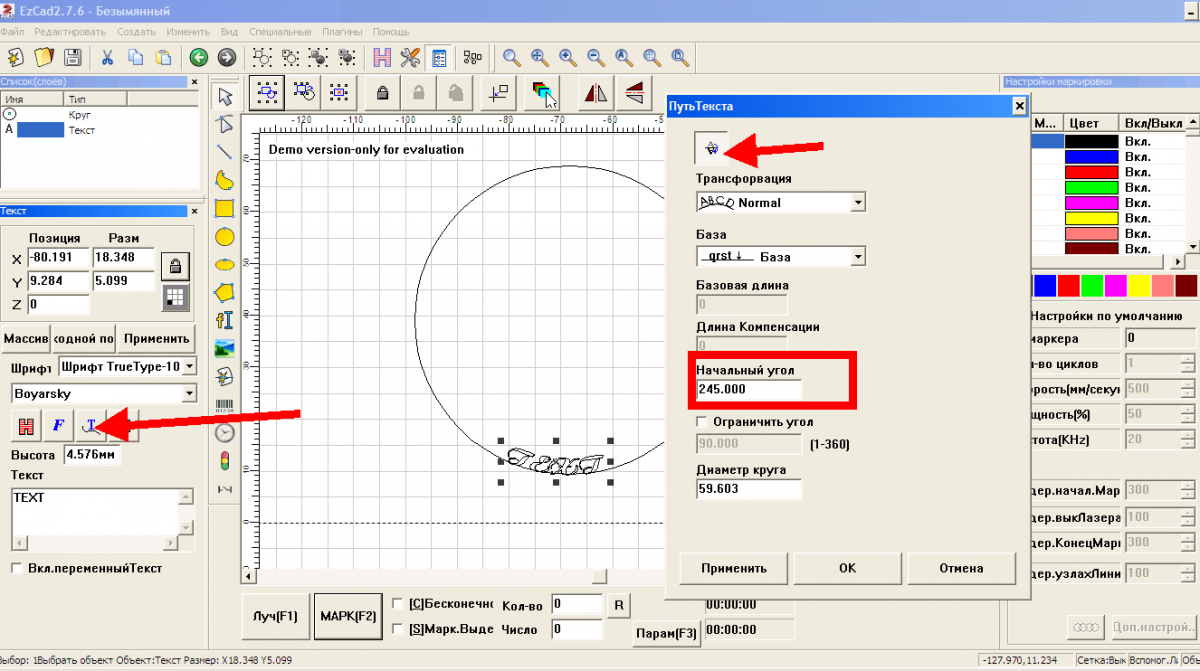
Task: Open text path settings (curved T icon)
Action: (91, 426)
